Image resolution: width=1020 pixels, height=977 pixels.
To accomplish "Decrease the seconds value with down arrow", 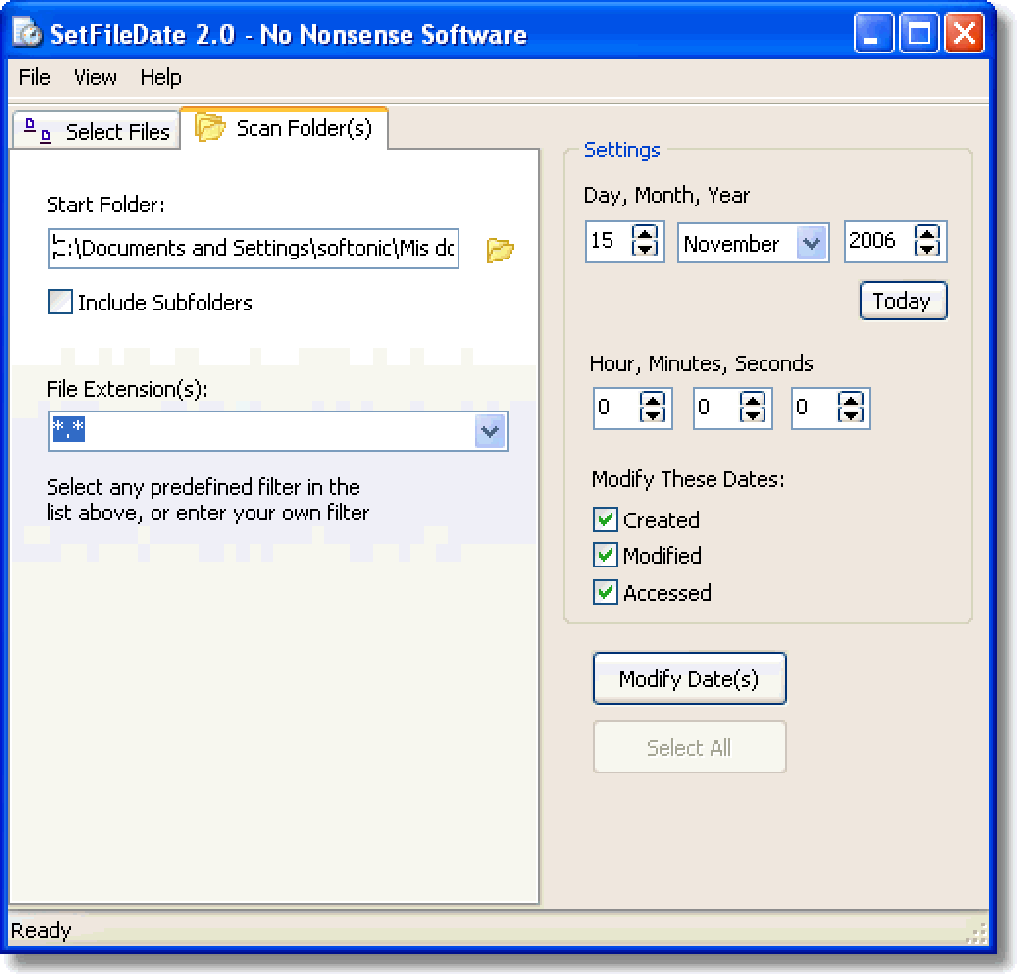I will [x=851, y=415].
